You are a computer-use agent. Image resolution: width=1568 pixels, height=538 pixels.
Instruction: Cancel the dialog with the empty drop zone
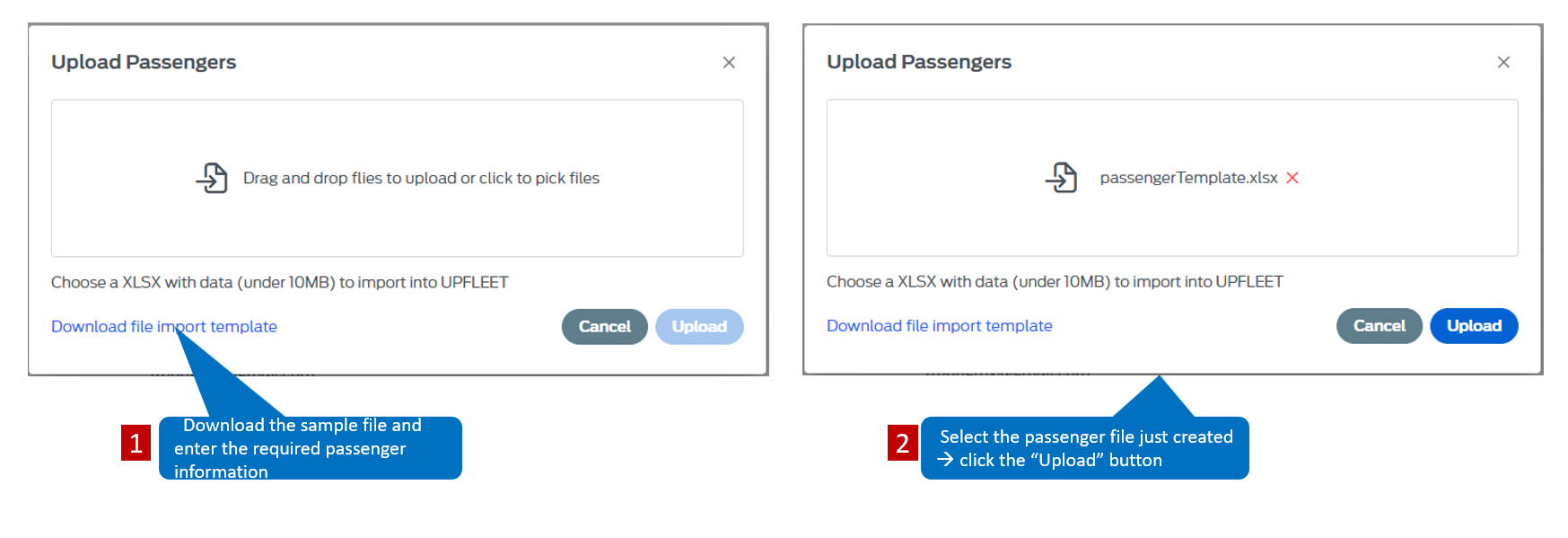tap(605, 327)
